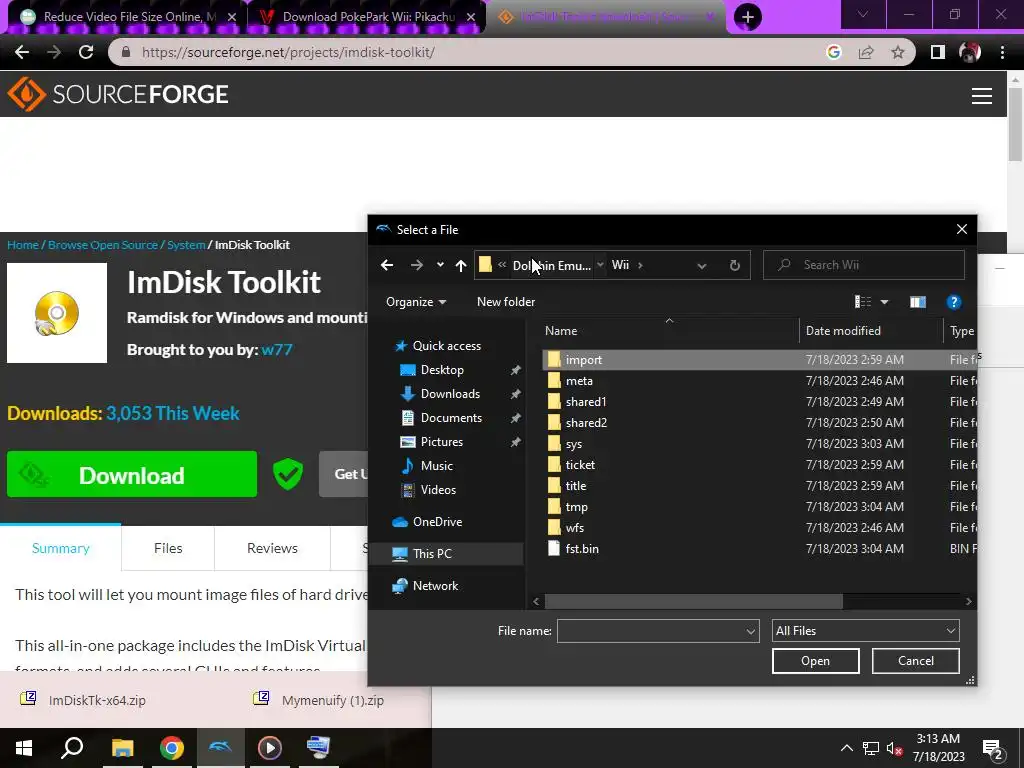
Task: Create a New folder
Action: tap(506, 302)
